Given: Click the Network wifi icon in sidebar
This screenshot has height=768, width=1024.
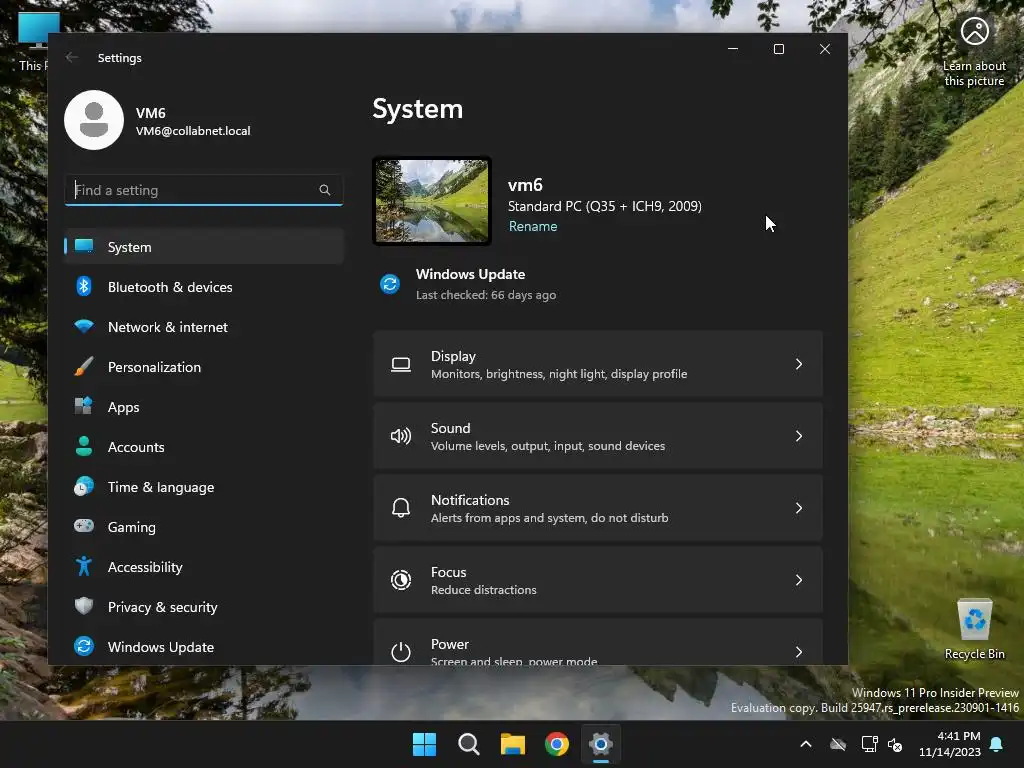Looking at the screenshot, I should click(84, 327).
